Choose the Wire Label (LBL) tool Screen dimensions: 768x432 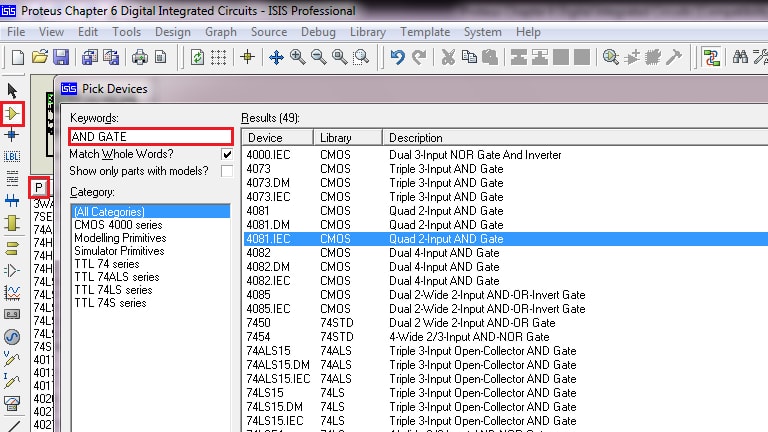click(13, 157)
